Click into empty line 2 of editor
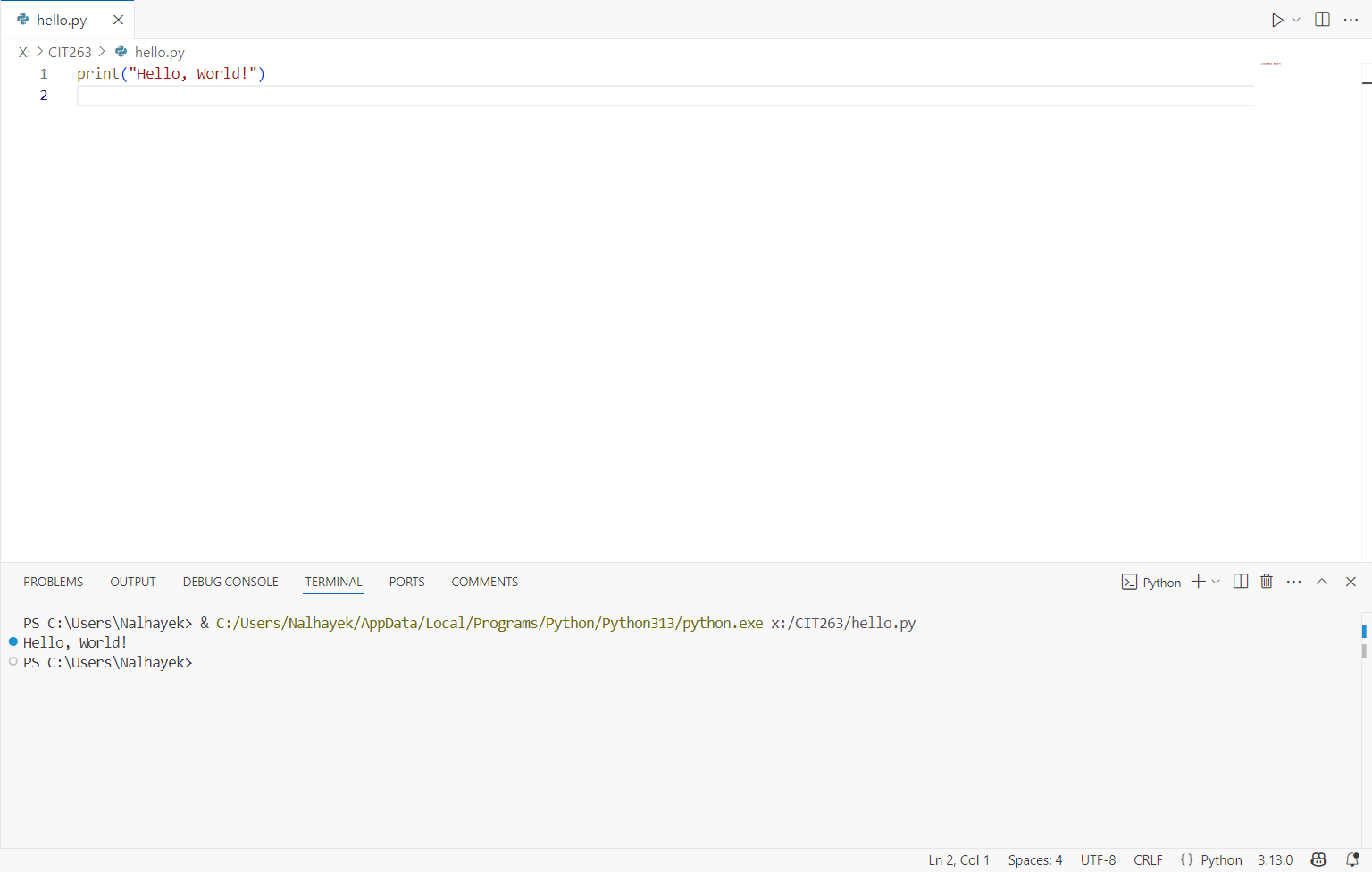Screen dimensions: 1372x872 pyautogui.click(x=665, y=96)
